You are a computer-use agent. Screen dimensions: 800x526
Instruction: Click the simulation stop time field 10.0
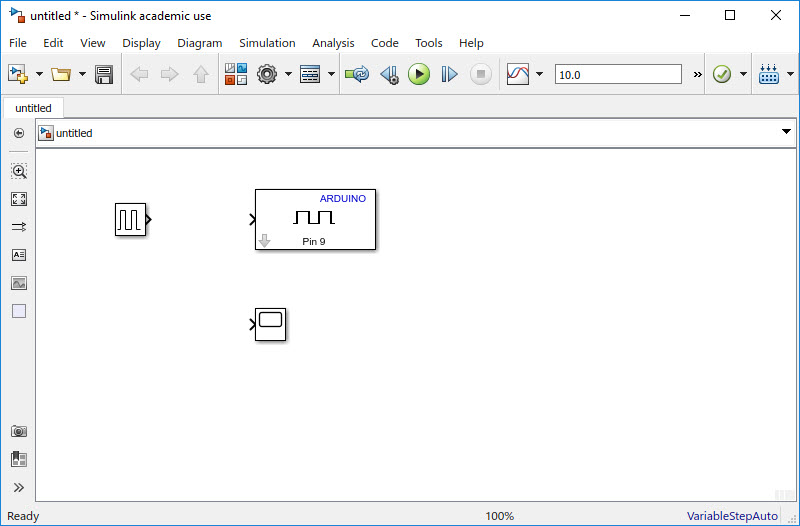click(618, 74)
